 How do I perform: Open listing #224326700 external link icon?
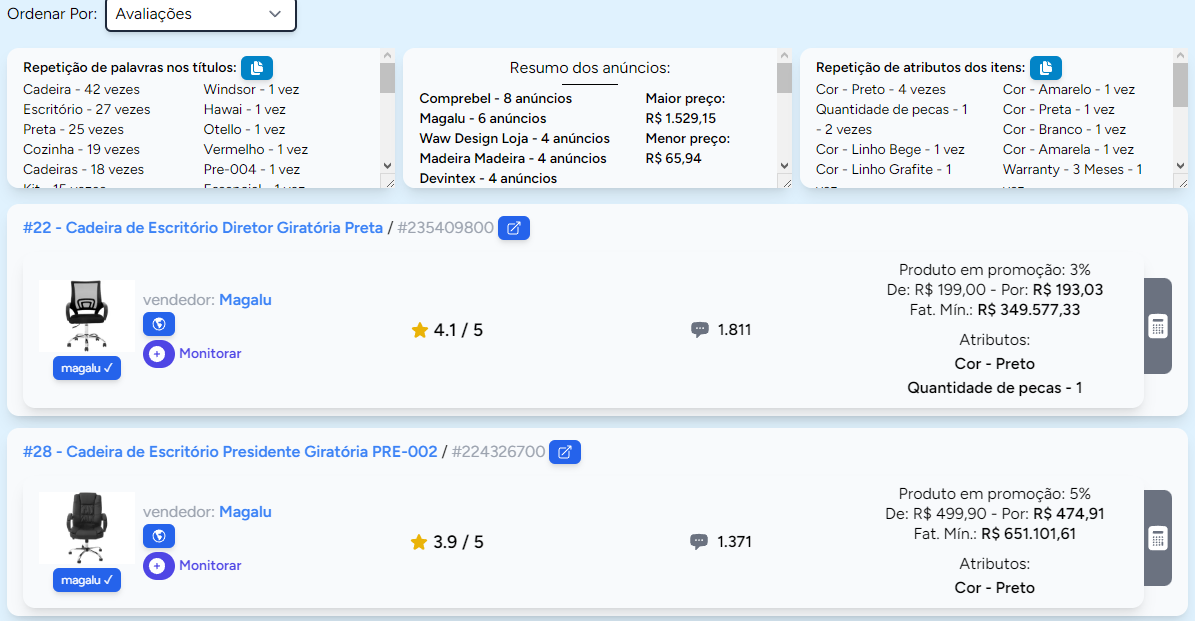pyautogui.click(x=565, y=452)
